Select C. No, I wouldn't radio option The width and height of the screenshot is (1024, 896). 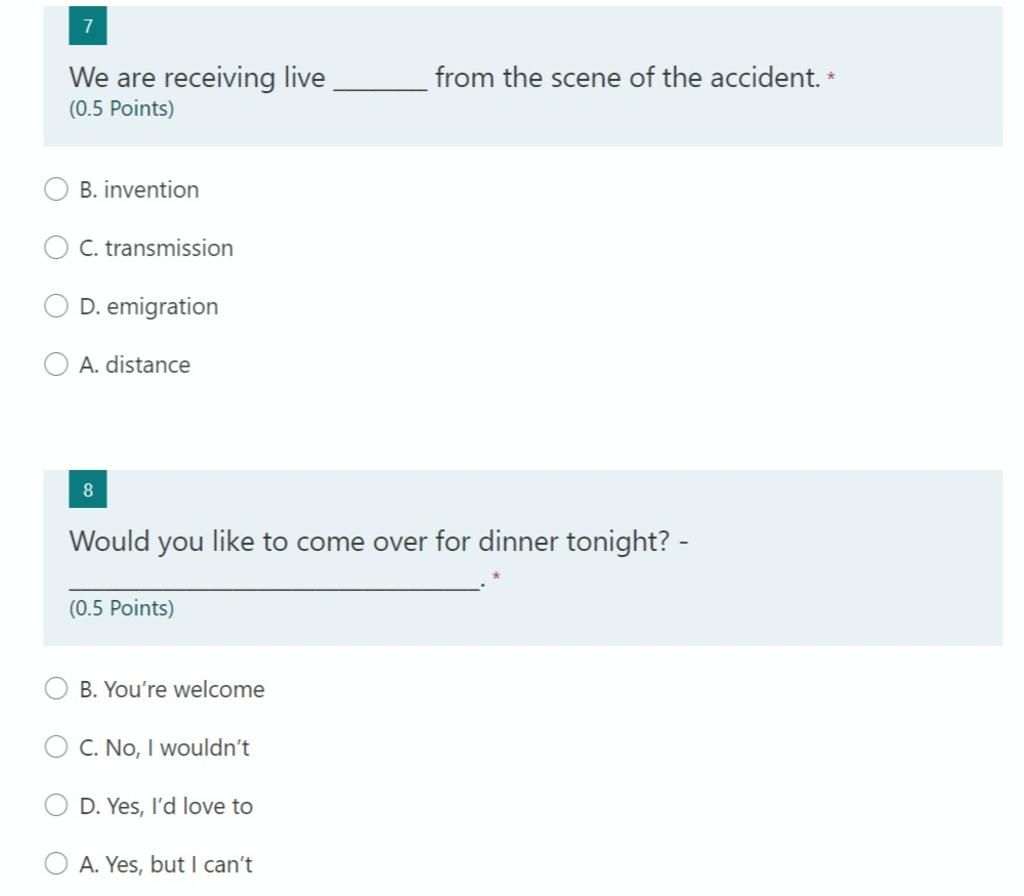[x=56, y=746]
